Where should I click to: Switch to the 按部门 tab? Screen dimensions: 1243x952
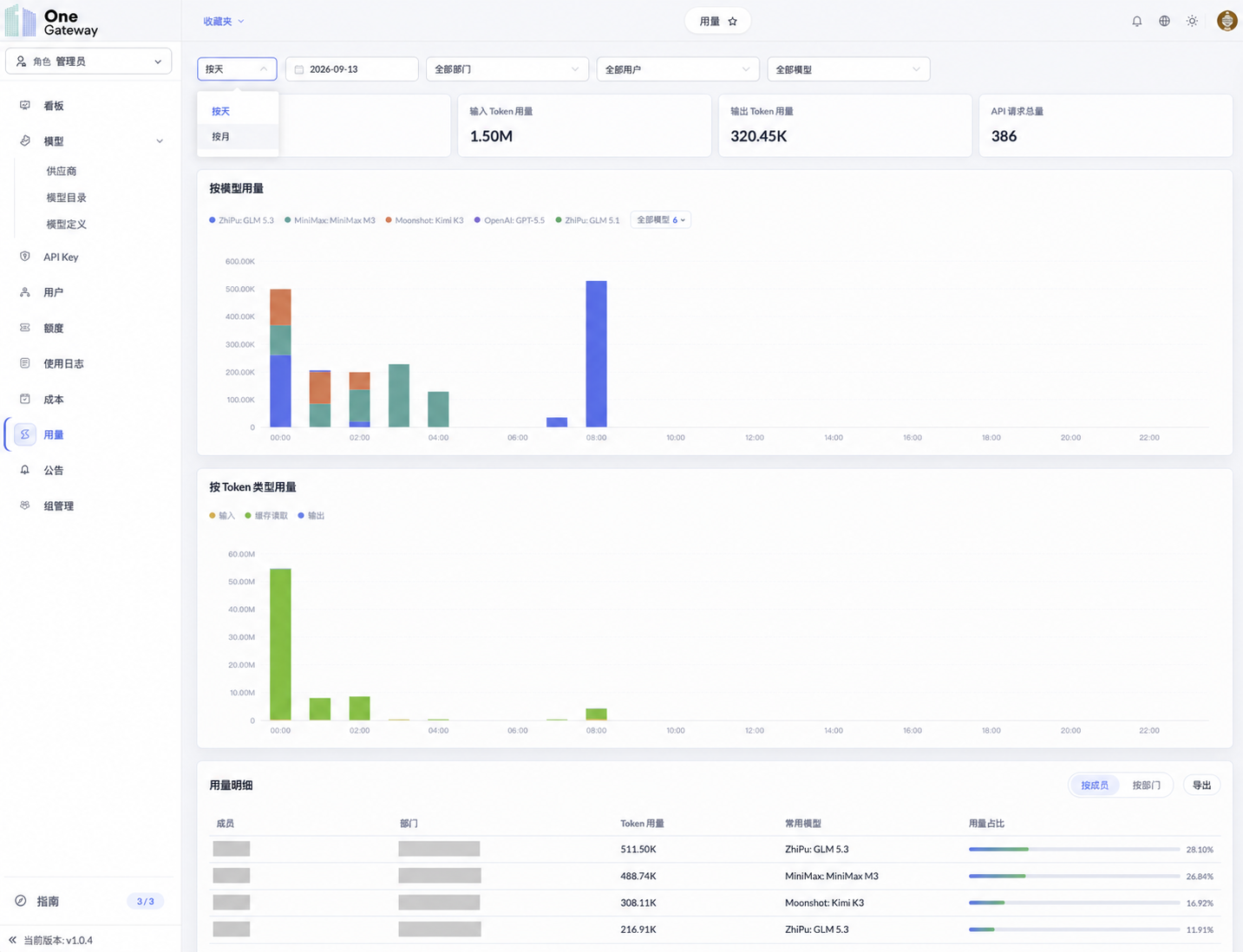pyautogui.click(x=1146, y=786)
